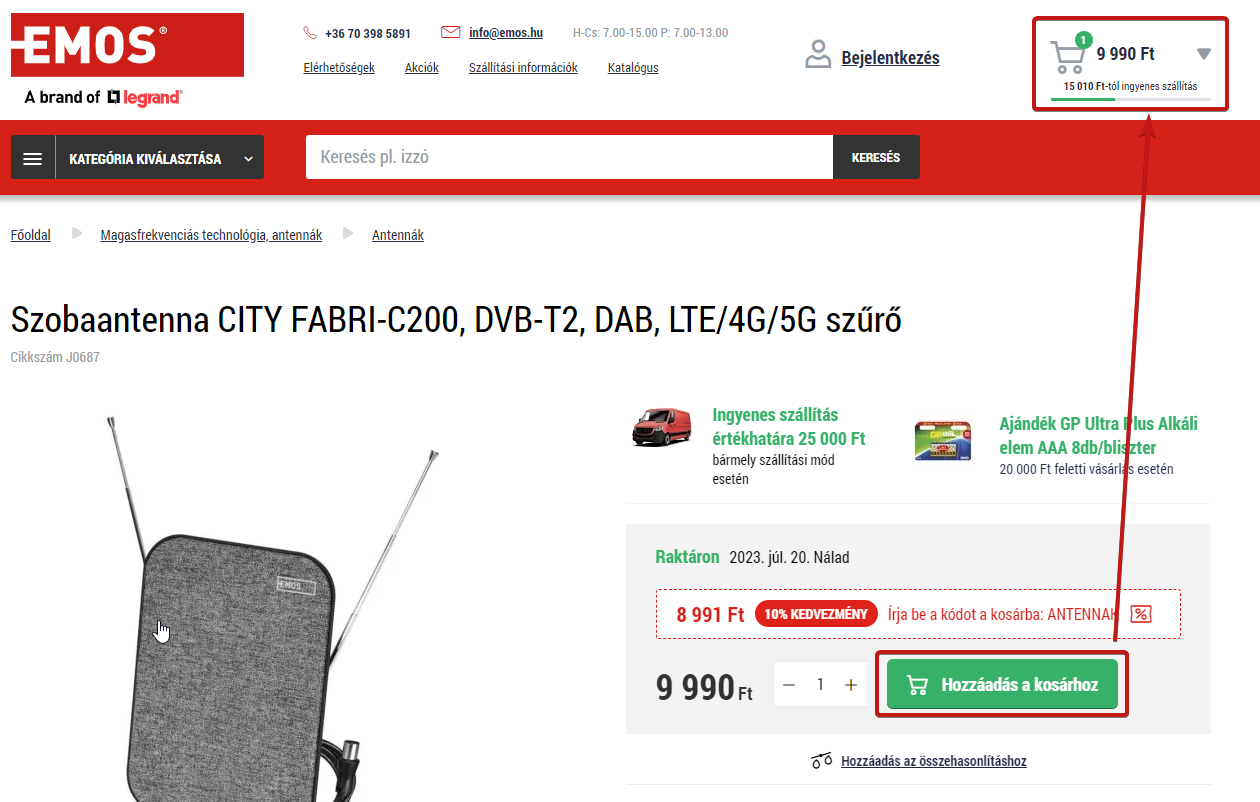
Task: Open the shopping cart icon
Action: 1068,56
